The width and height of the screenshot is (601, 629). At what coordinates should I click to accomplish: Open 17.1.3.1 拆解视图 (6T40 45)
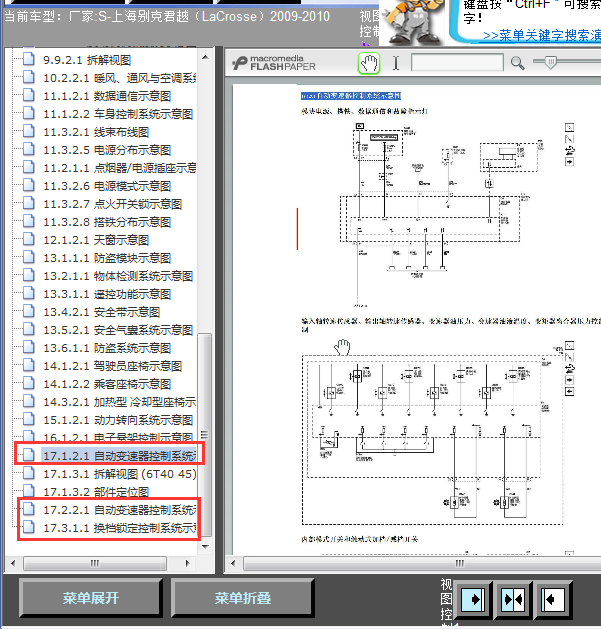coord(120,474)
